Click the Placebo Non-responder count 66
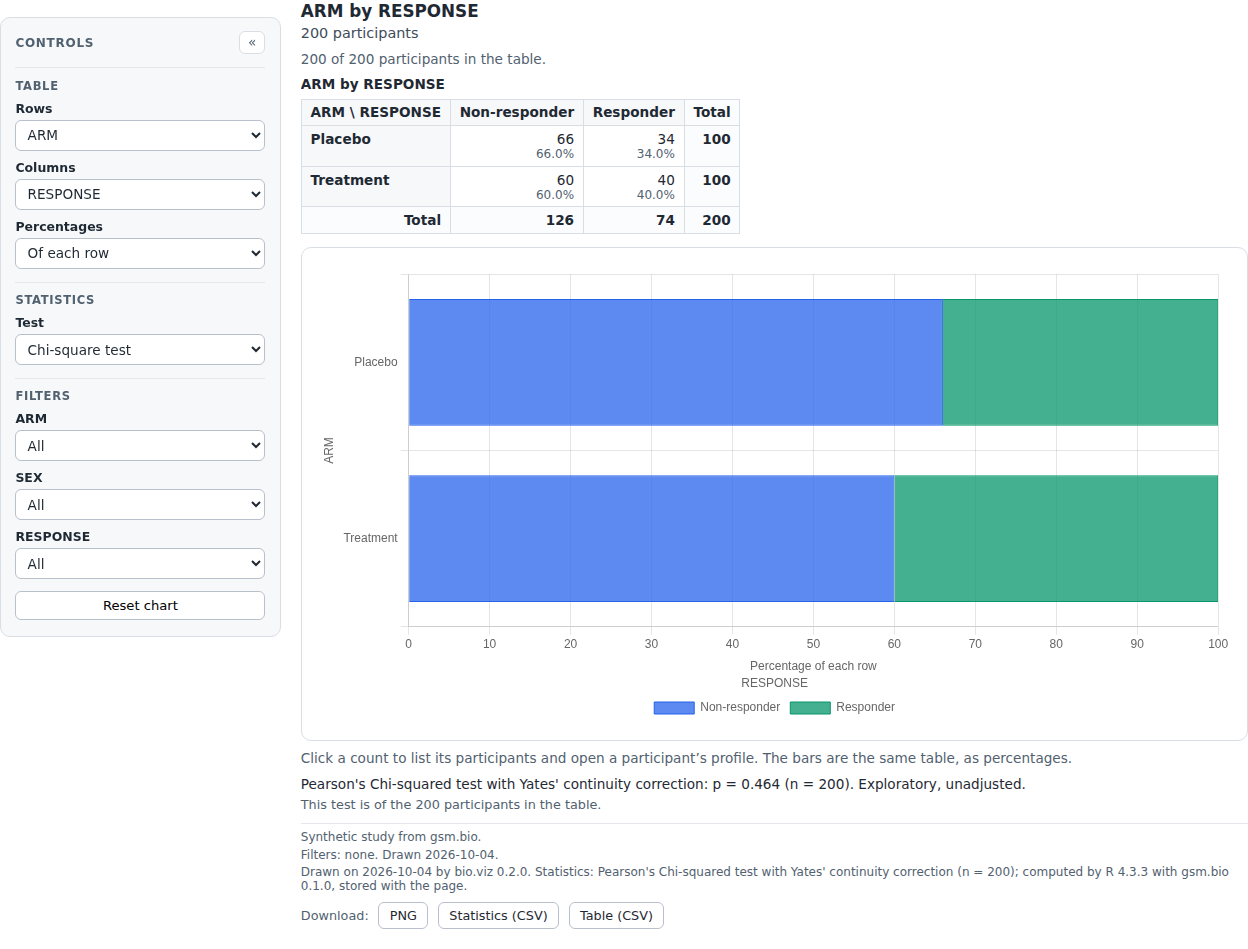Image resolution: width=1248 pixels, height=949 pixels. click(565, 139)
